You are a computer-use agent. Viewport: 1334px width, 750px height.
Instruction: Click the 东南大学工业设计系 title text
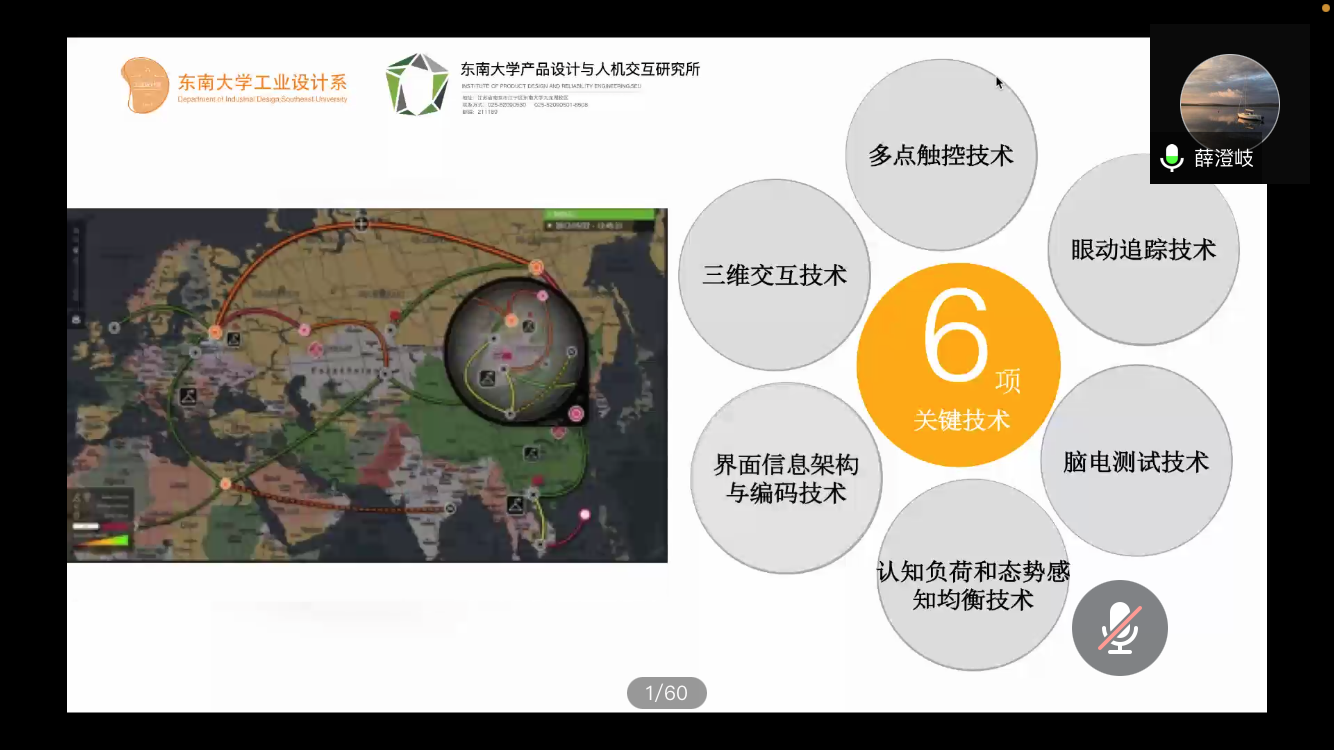[x=262, y=82]
